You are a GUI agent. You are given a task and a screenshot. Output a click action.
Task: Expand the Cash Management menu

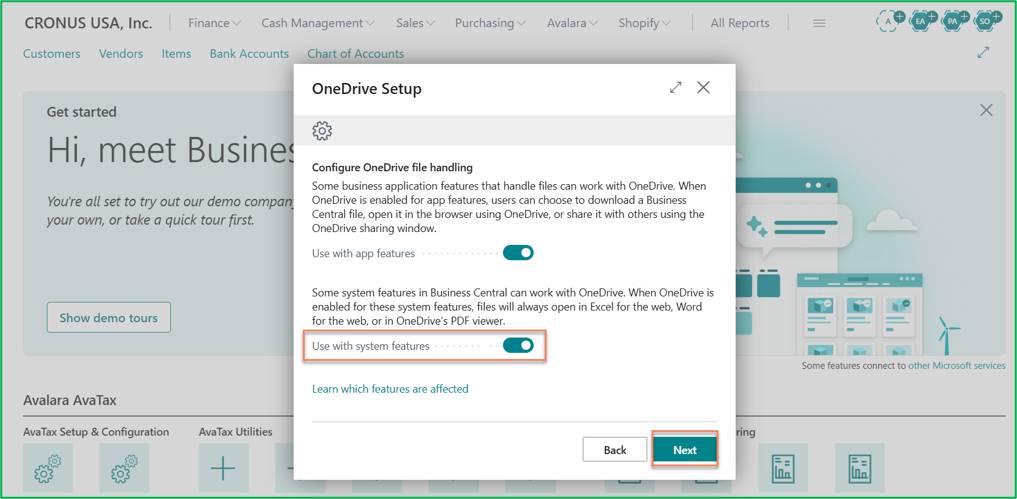318,23
